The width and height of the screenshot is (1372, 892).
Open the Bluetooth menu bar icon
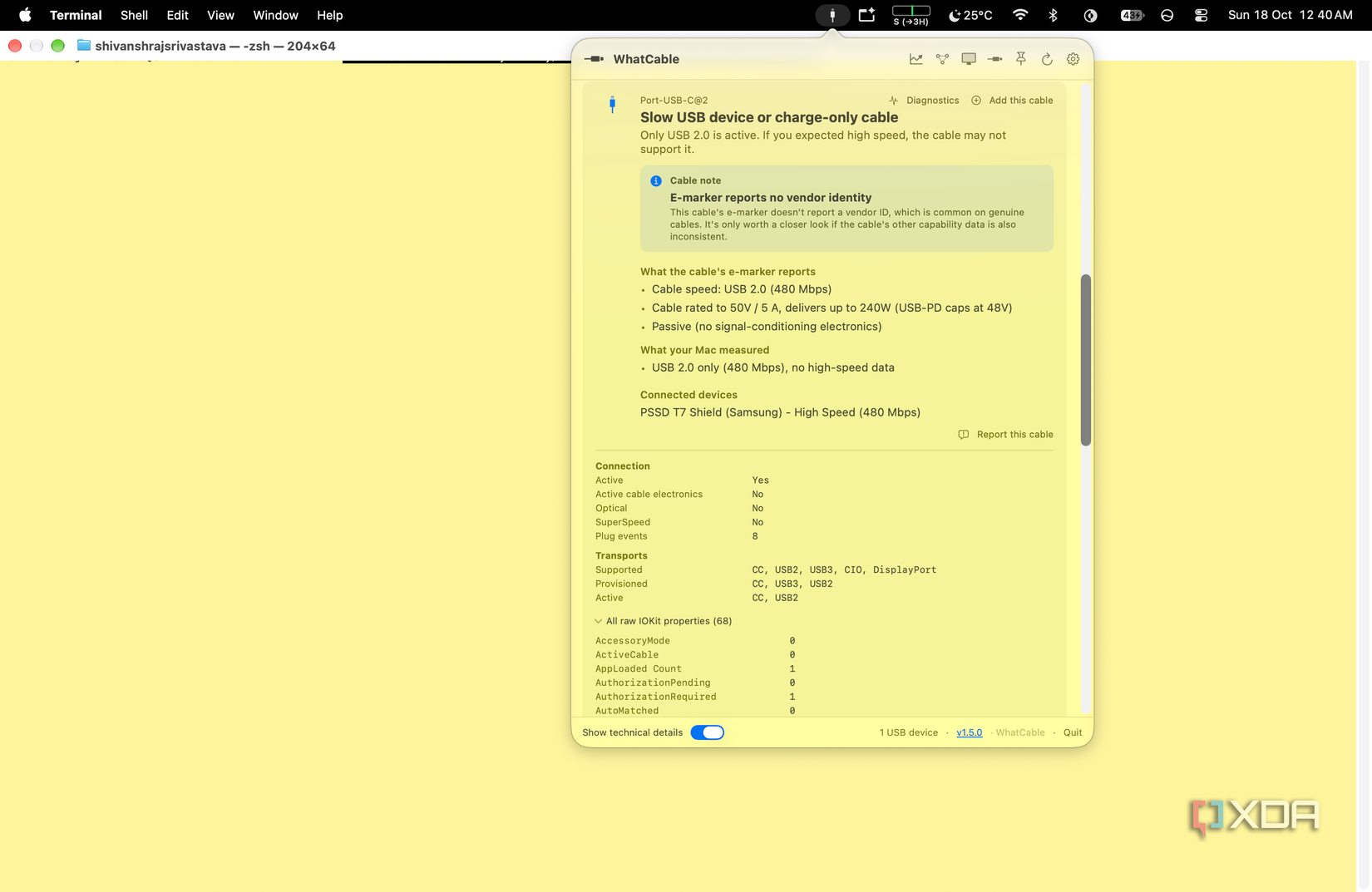point(1053,15)
